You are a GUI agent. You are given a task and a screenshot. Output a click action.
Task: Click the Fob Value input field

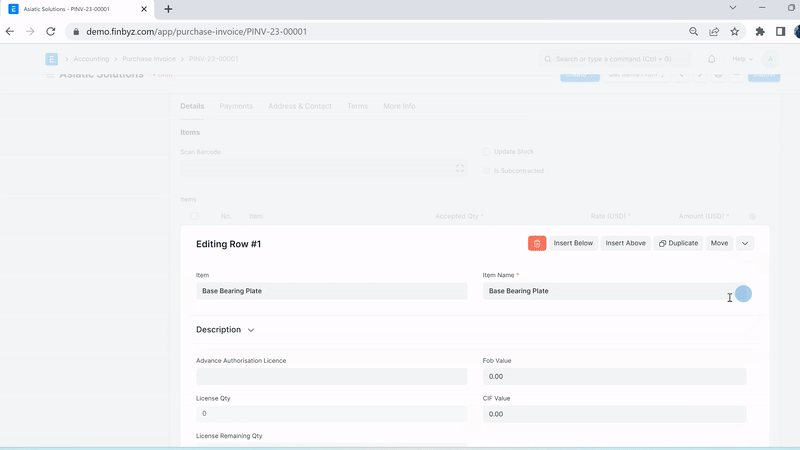(614, 377)
